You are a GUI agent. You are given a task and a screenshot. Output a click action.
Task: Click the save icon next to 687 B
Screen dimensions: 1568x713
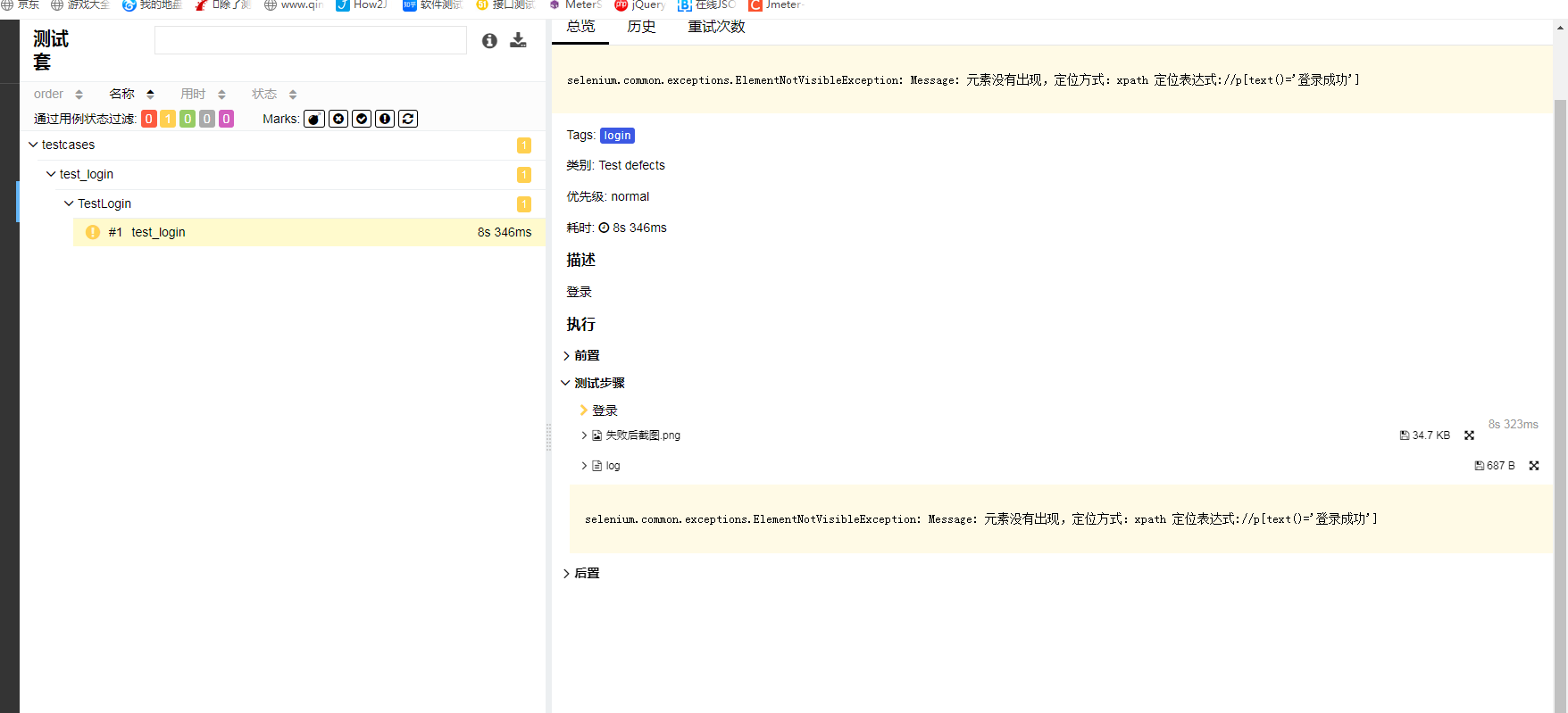[1480, 466]
